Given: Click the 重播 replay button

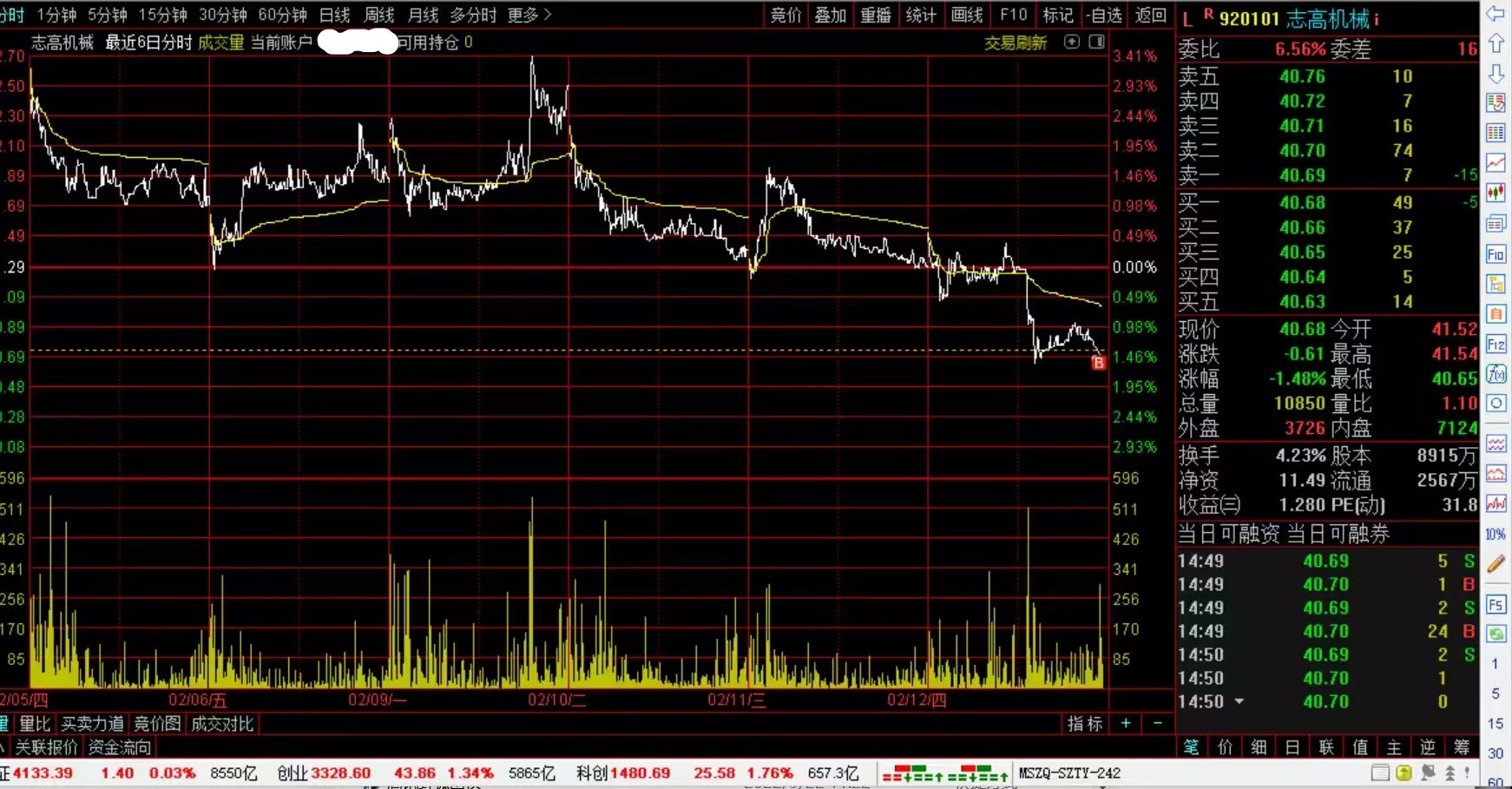Looking at the screenshot, I should click(876, 15).
